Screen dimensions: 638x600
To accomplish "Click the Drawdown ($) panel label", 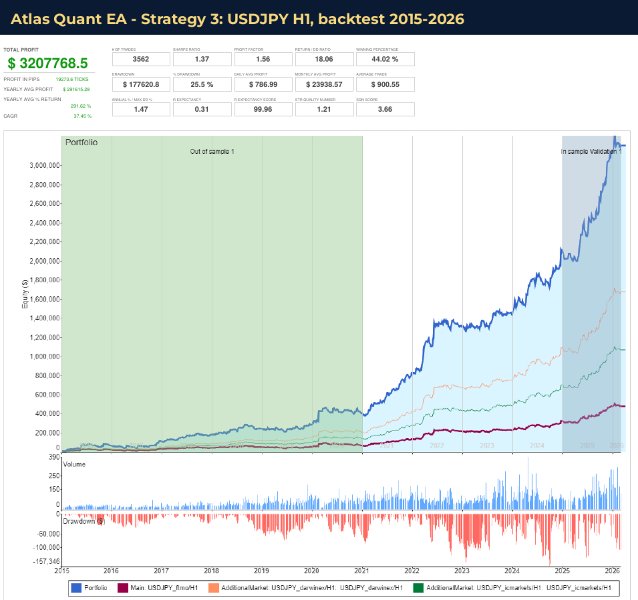I will pyautogui.click(x=84, y=521).
